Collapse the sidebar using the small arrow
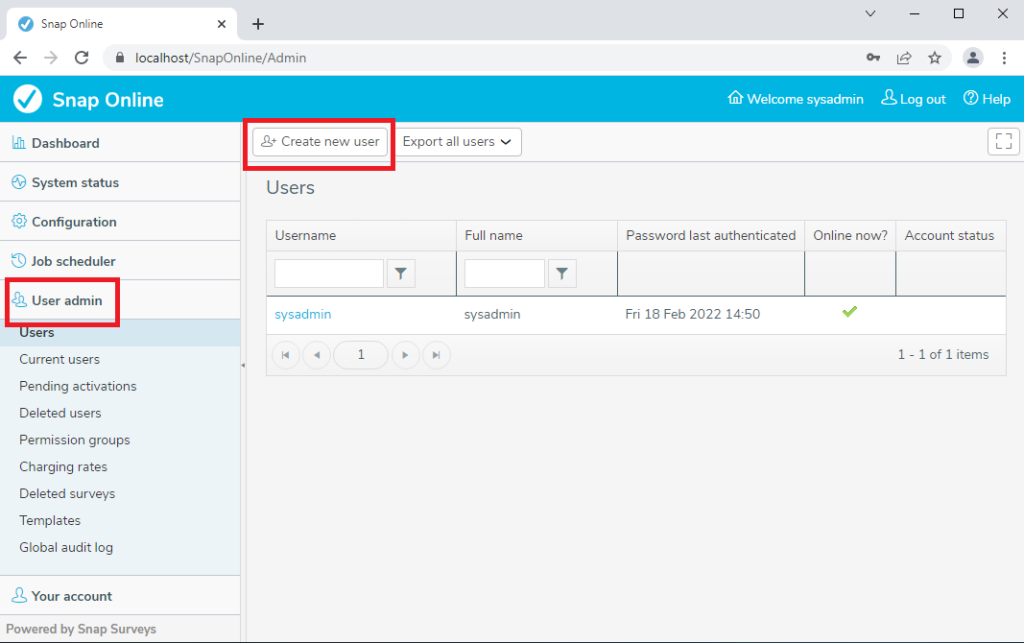The image size is (1024, 643). tap(241, 367)
